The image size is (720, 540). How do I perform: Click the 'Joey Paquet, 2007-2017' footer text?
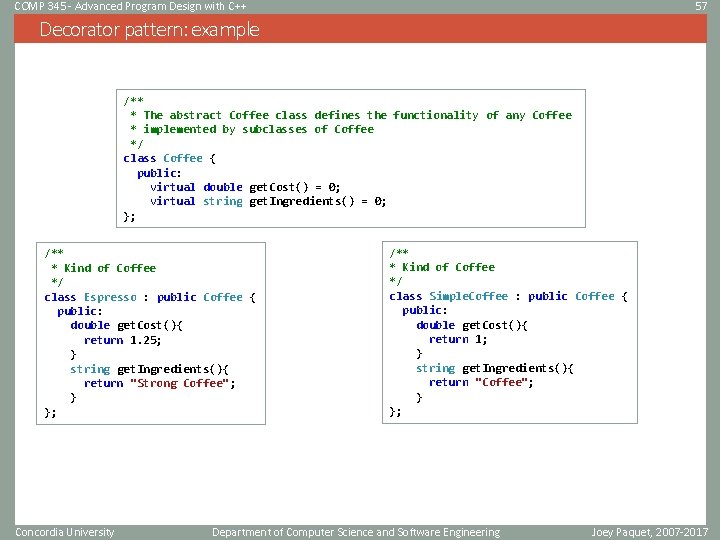pyautogui.click(x=649, y=532)
